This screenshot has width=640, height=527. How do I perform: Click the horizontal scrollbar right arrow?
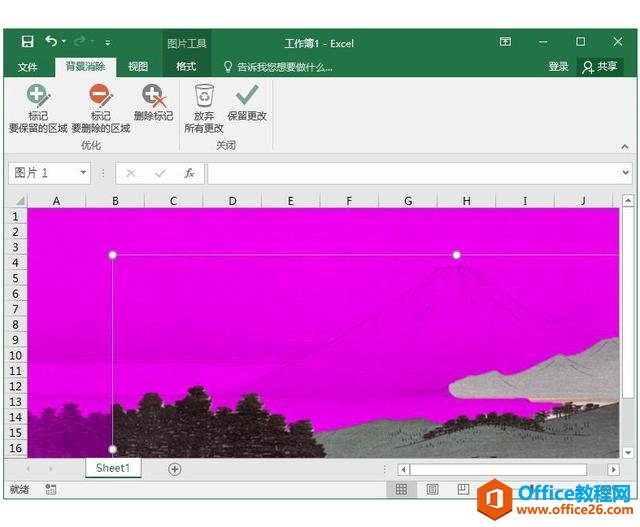pos(613,469)
